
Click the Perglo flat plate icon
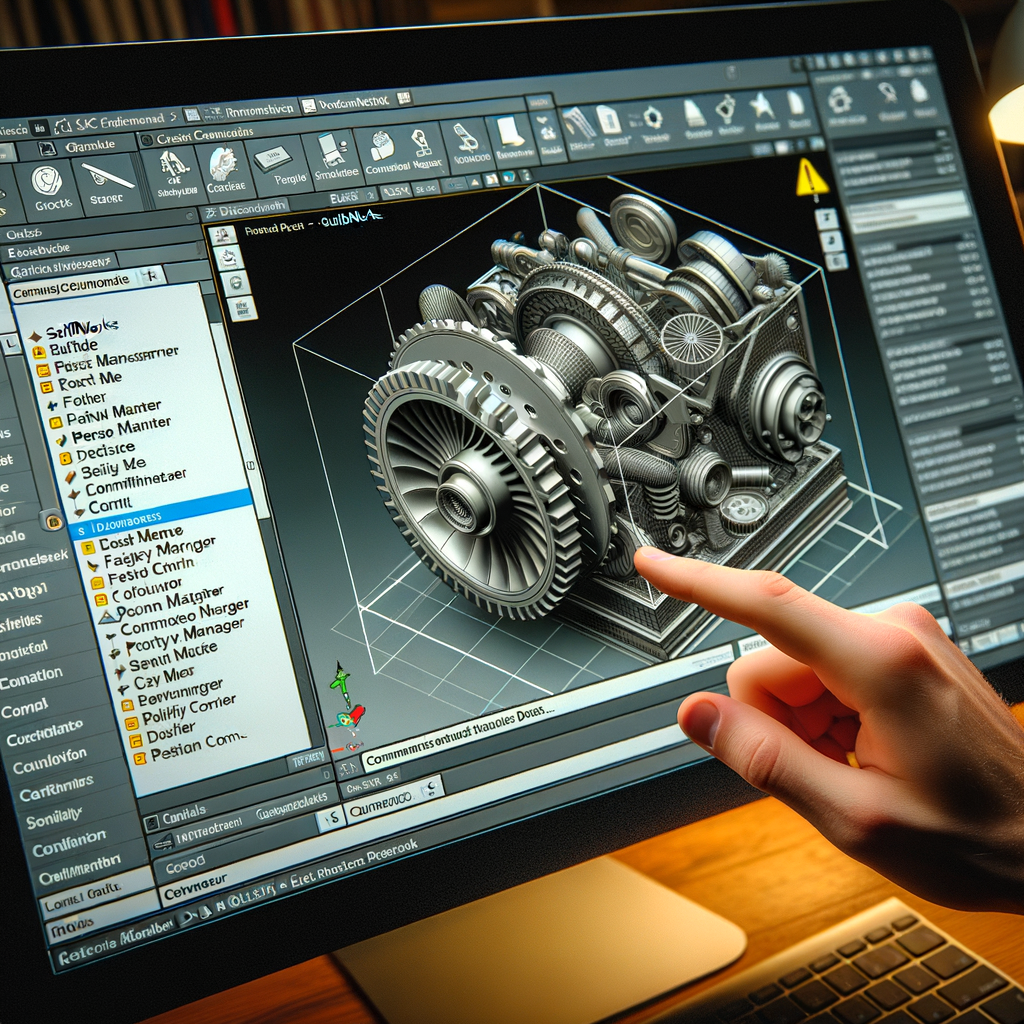(x=269, y=160)
